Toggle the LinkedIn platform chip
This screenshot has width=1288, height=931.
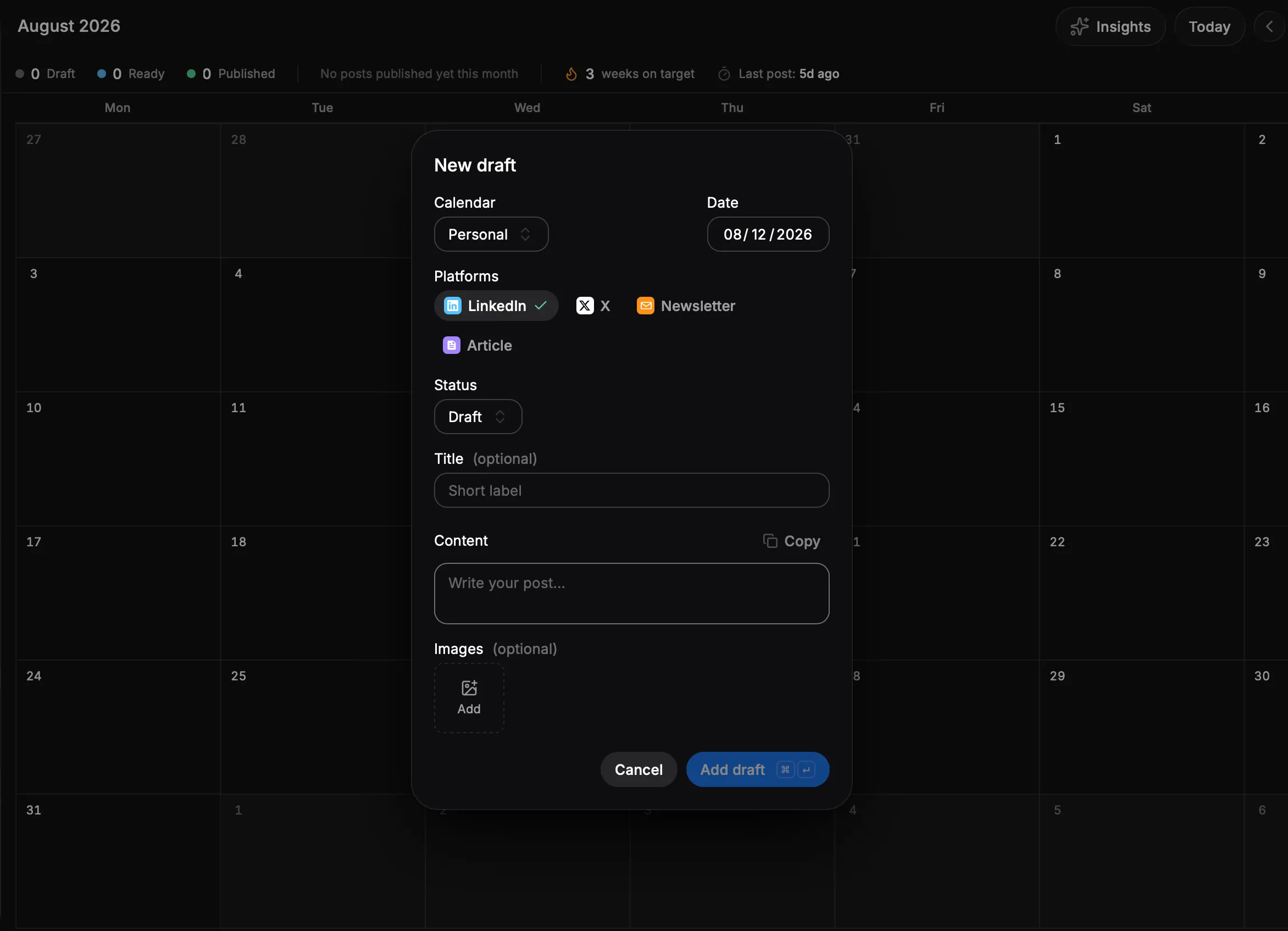point(496,306)
